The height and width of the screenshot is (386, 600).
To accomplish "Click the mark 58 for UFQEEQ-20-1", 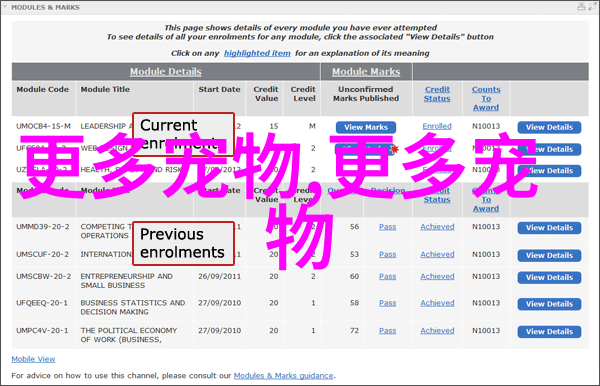I will (x=354, y=303).
